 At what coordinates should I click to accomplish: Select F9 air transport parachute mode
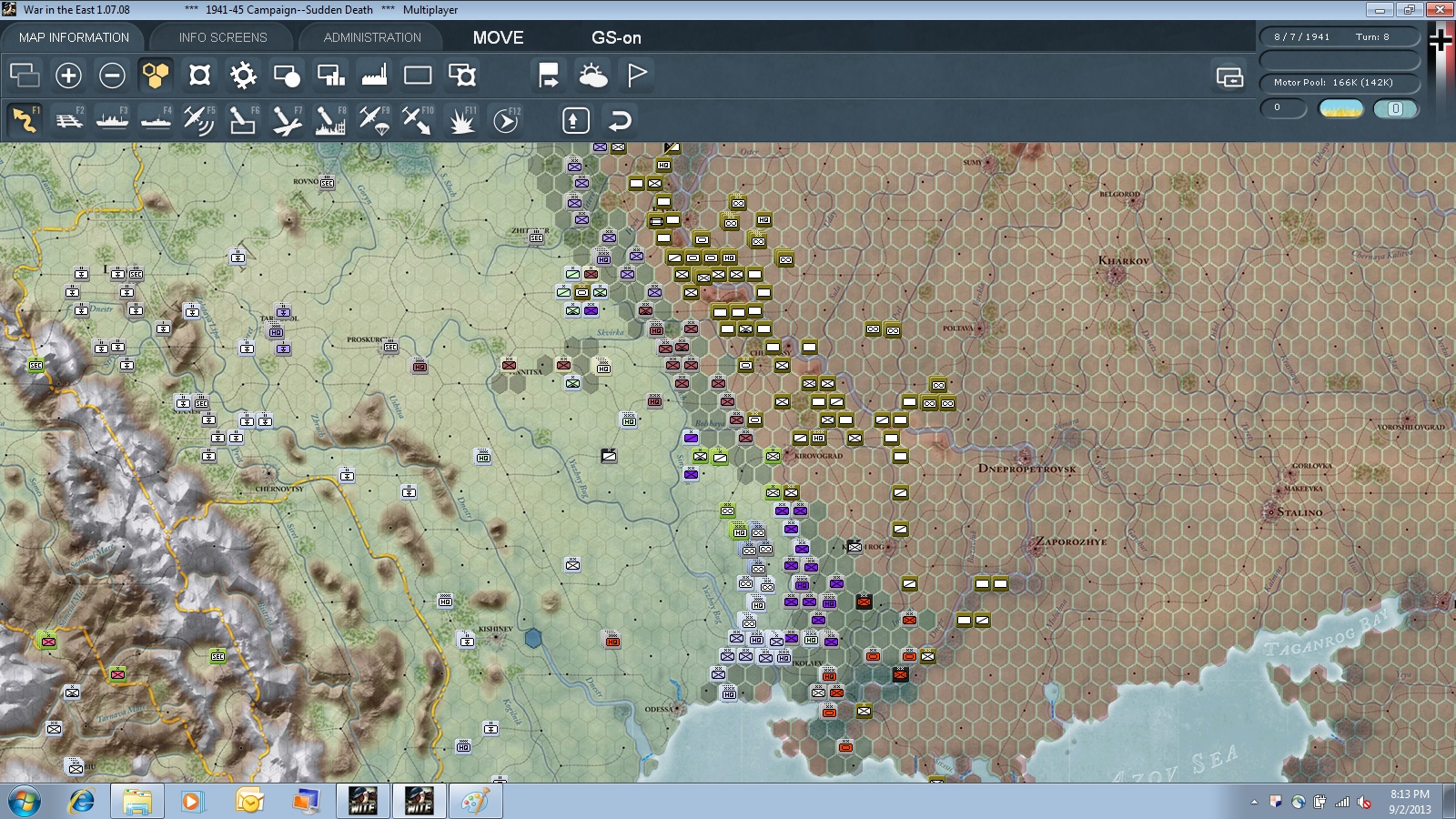point(374,120)
